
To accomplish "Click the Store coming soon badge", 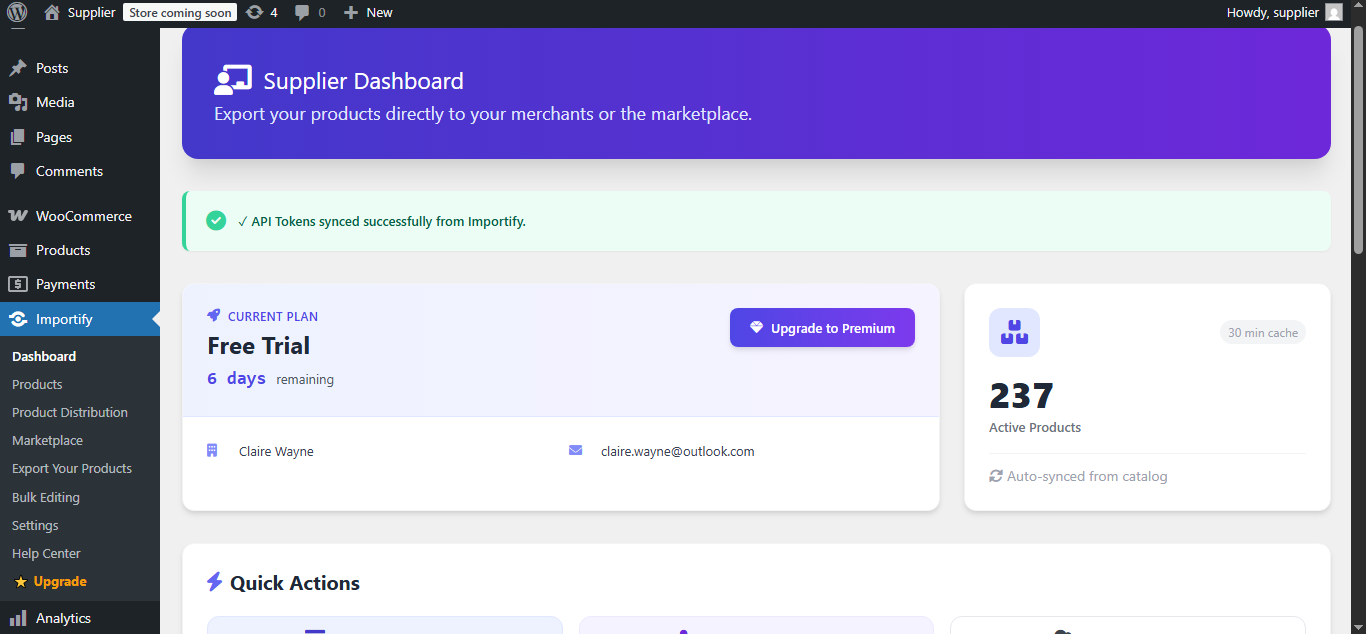I will pos(181,12).
